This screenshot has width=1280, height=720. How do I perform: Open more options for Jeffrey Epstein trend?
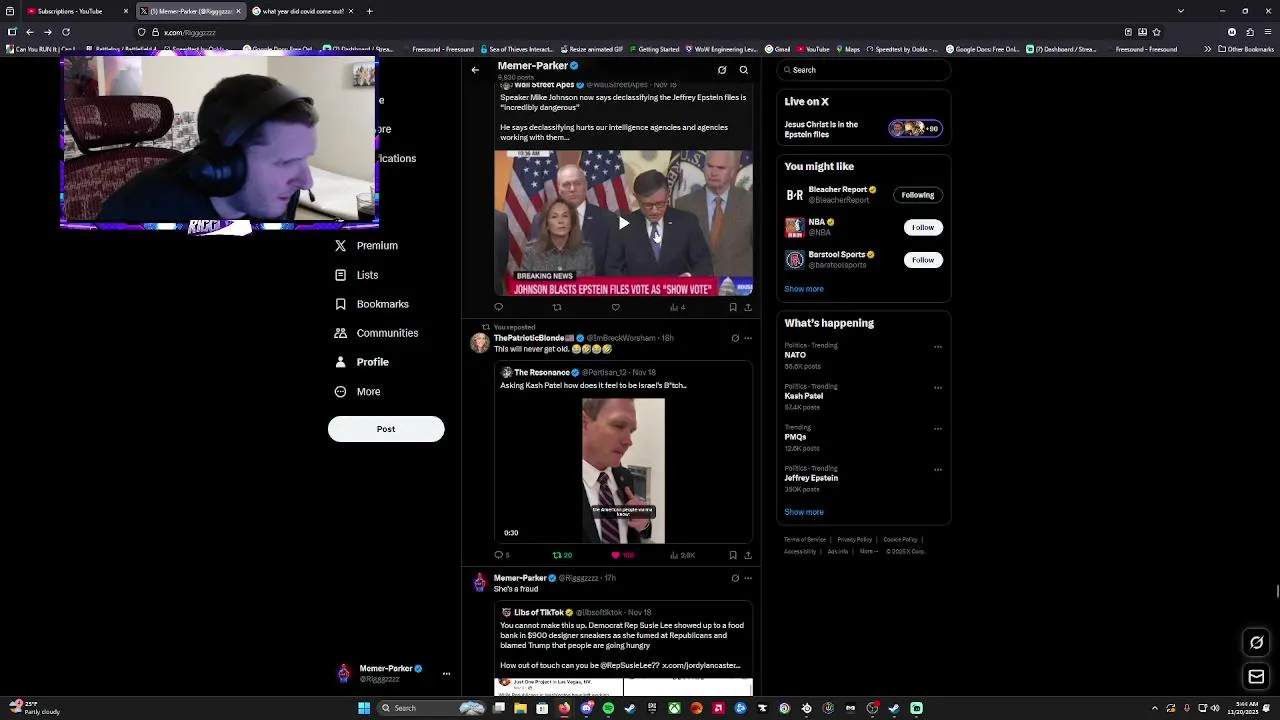(x=938, y=470)
